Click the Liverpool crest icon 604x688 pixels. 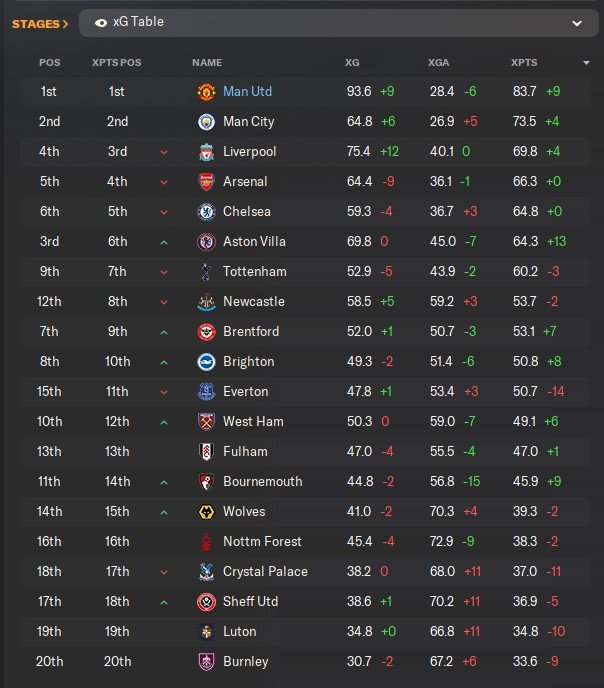click(207, 152)
